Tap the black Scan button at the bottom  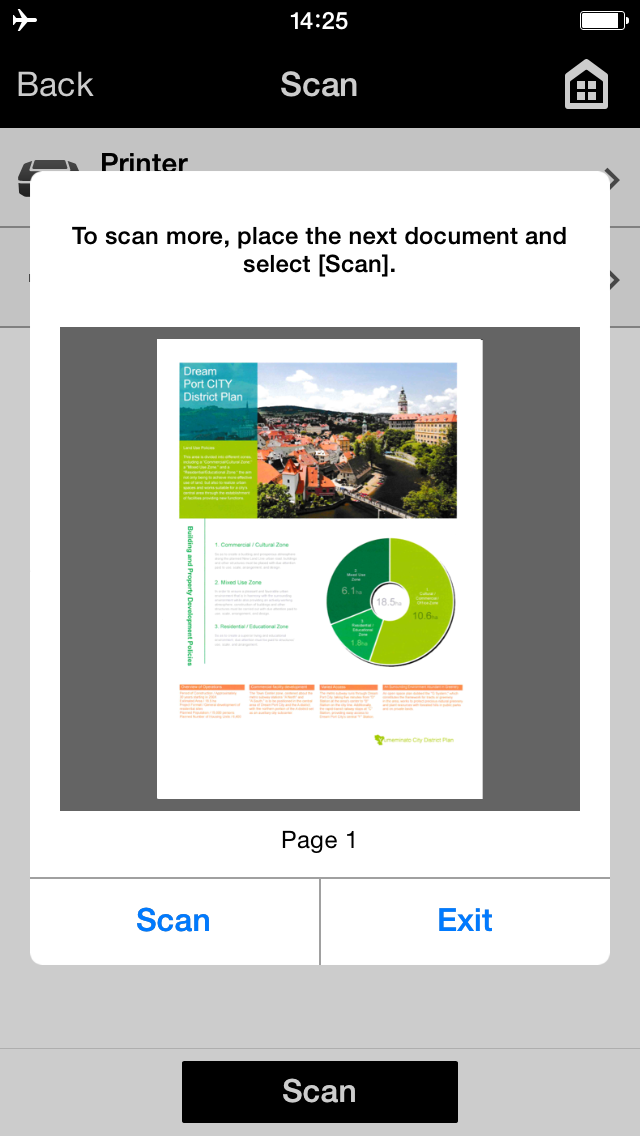[320, 1091]
